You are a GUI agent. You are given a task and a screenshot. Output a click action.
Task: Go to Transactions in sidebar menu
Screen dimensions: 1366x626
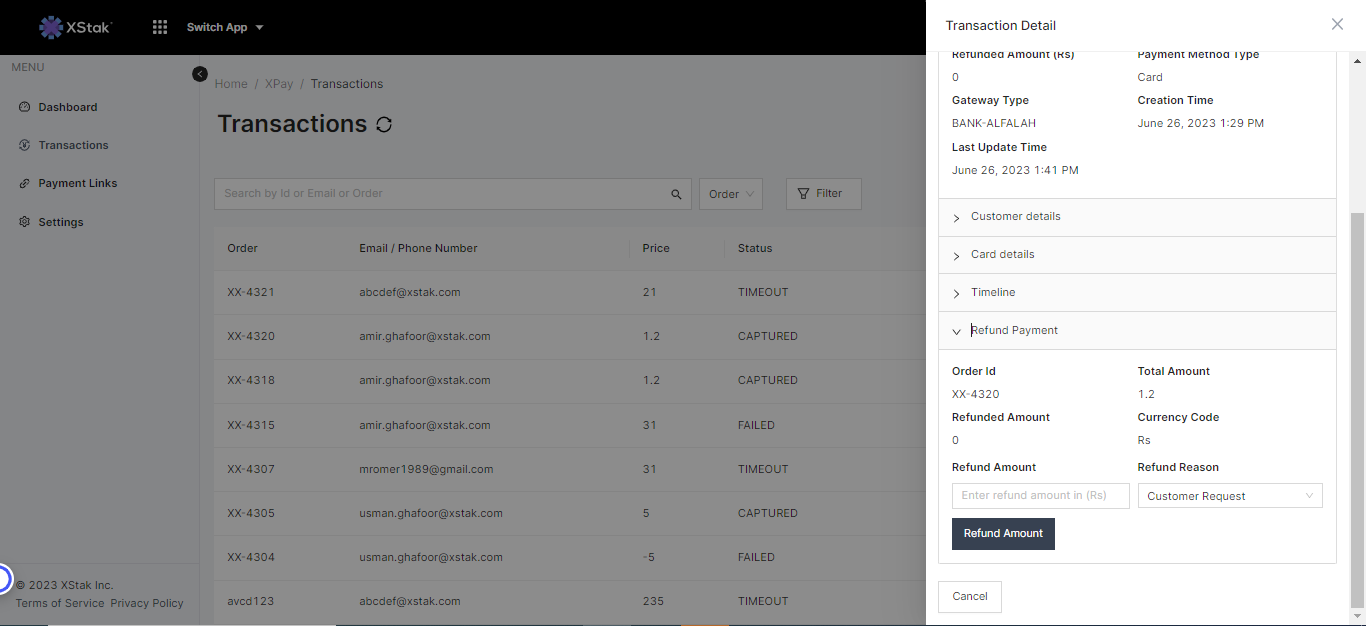(x=73, y=145)
